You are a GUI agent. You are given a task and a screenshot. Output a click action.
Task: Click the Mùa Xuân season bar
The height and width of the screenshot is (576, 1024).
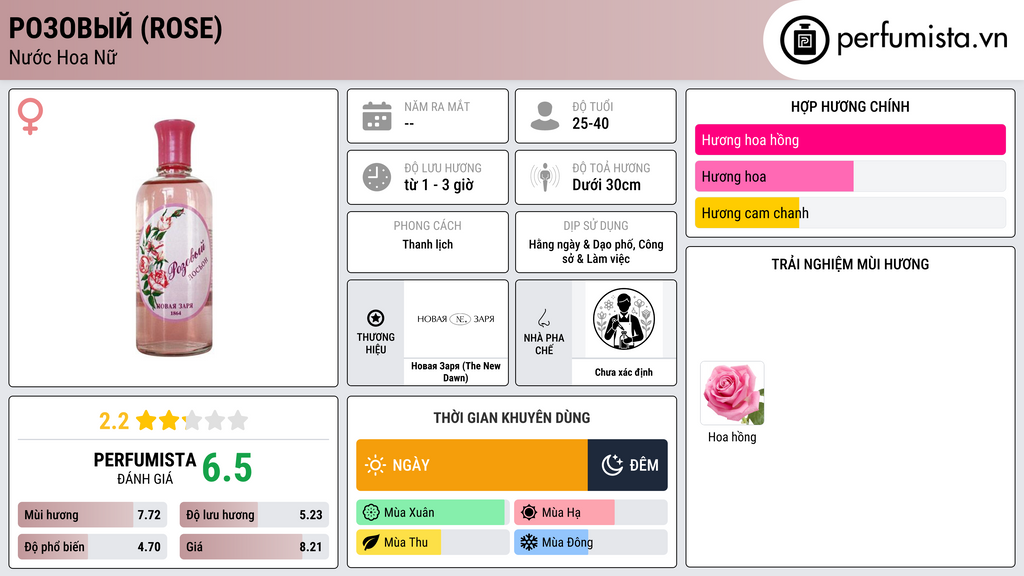tap(433, 513)
